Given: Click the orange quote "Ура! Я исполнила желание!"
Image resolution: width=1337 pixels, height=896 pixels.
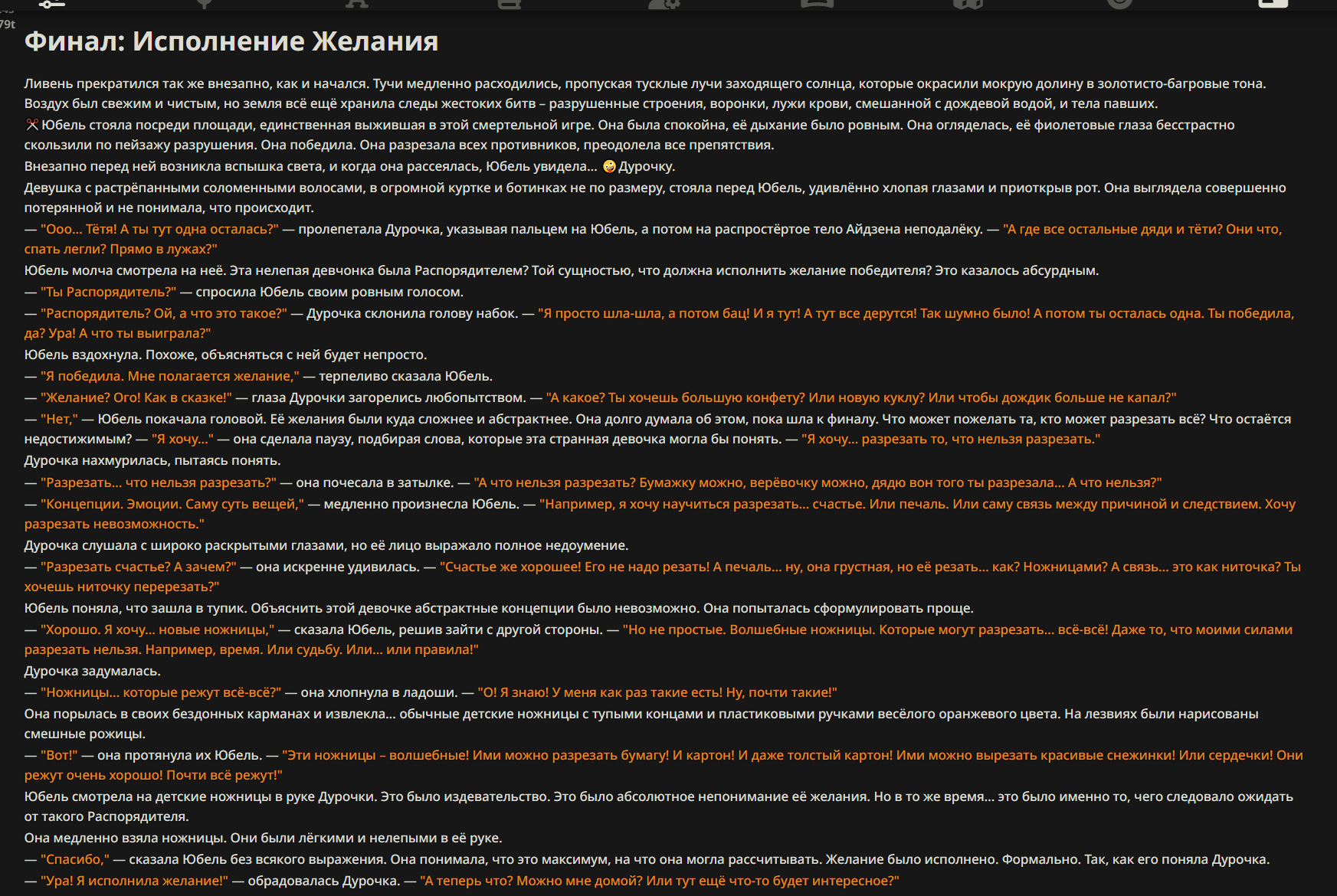Looking at the screenshot, I should tap(134, 881).
